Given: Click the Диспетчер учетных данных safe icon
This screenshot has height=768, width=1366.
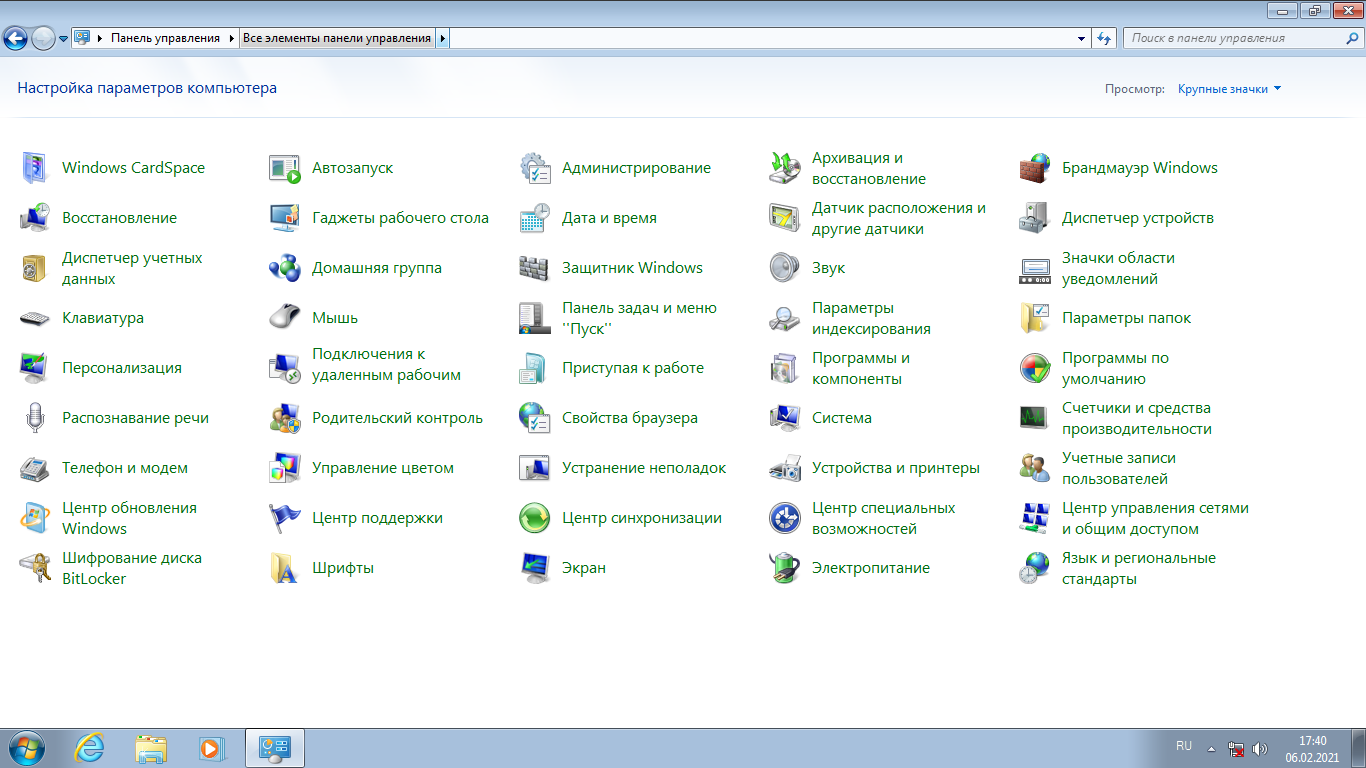Looking at the screenshot, I should tap(35, 268).
